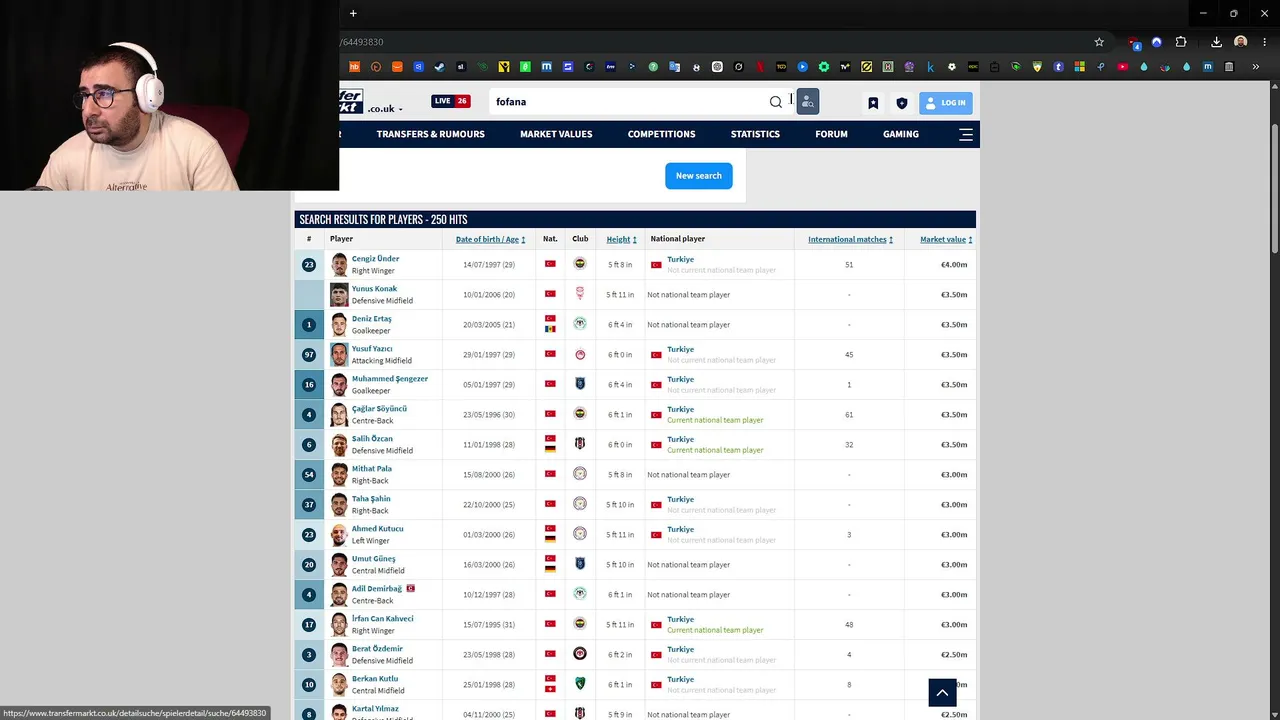Screen dimensions: 1280x720
Task: Open Çağlar Söyüncü's player profile link
Action: pos(379,409)
